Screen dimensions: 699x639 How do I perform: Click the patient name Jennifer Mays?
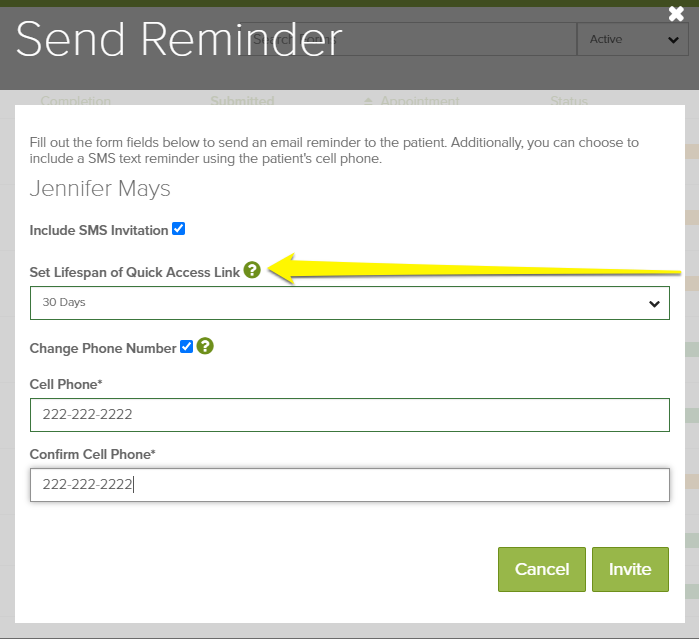click(x=100, y=188)
